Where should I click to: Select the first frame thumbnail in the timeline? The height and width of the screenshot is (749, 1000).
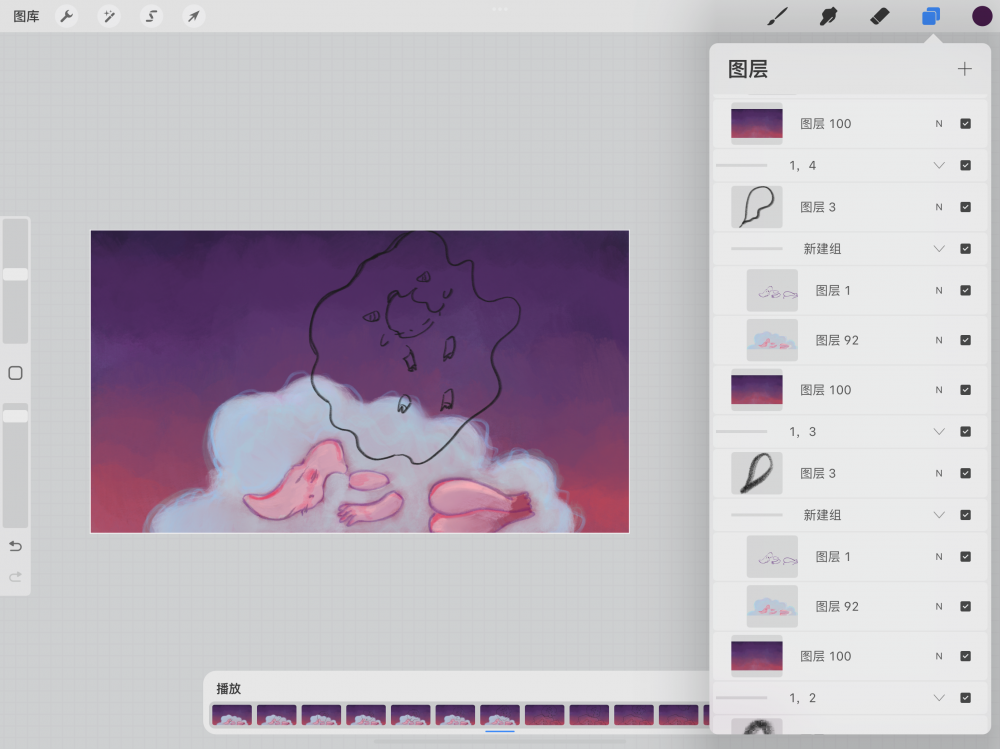[231, 716]
